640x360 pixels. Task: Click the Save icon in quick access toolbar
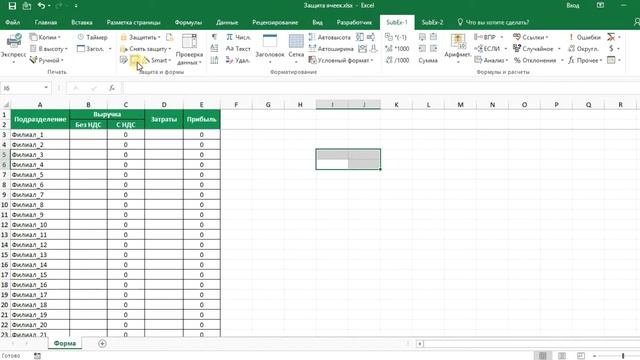(12, 6)
